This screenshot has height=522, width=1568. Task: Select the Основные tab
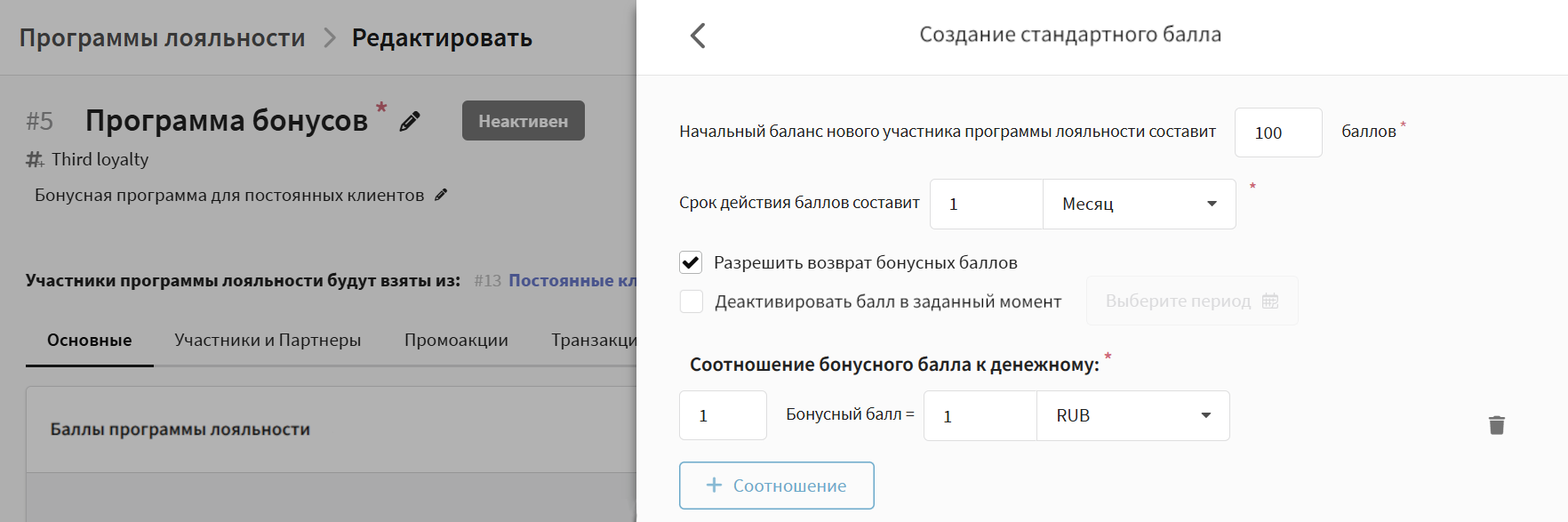[89, 340]
